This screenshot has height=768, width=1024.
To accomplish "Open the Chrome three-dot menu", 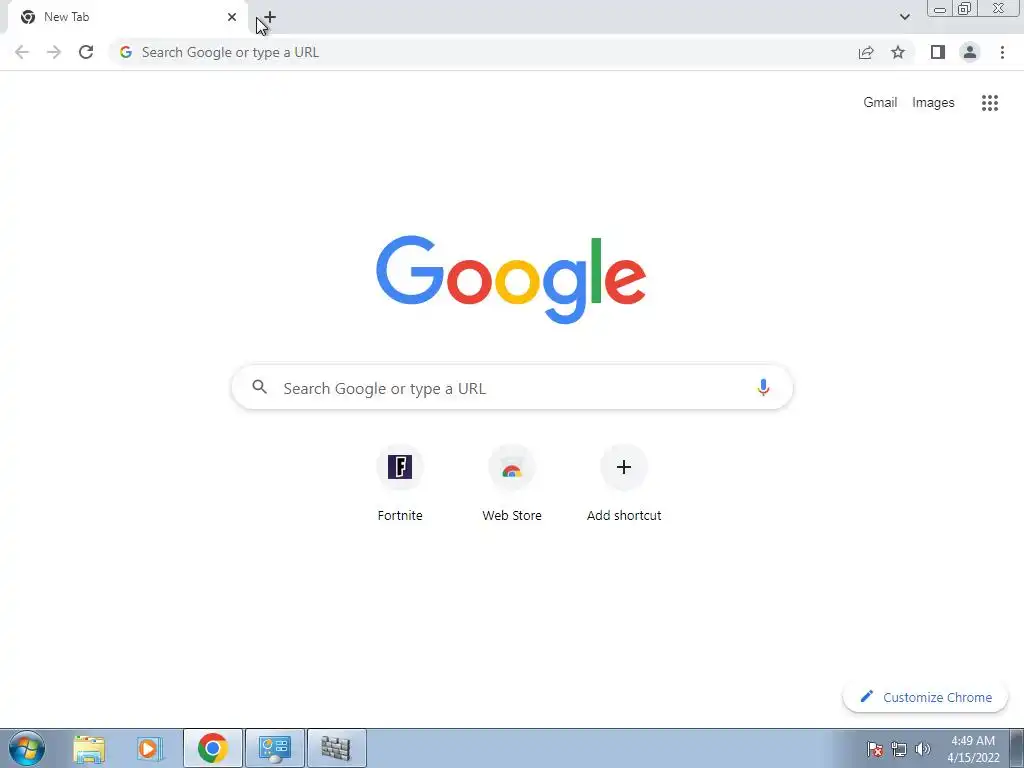I will (1002, 52).
